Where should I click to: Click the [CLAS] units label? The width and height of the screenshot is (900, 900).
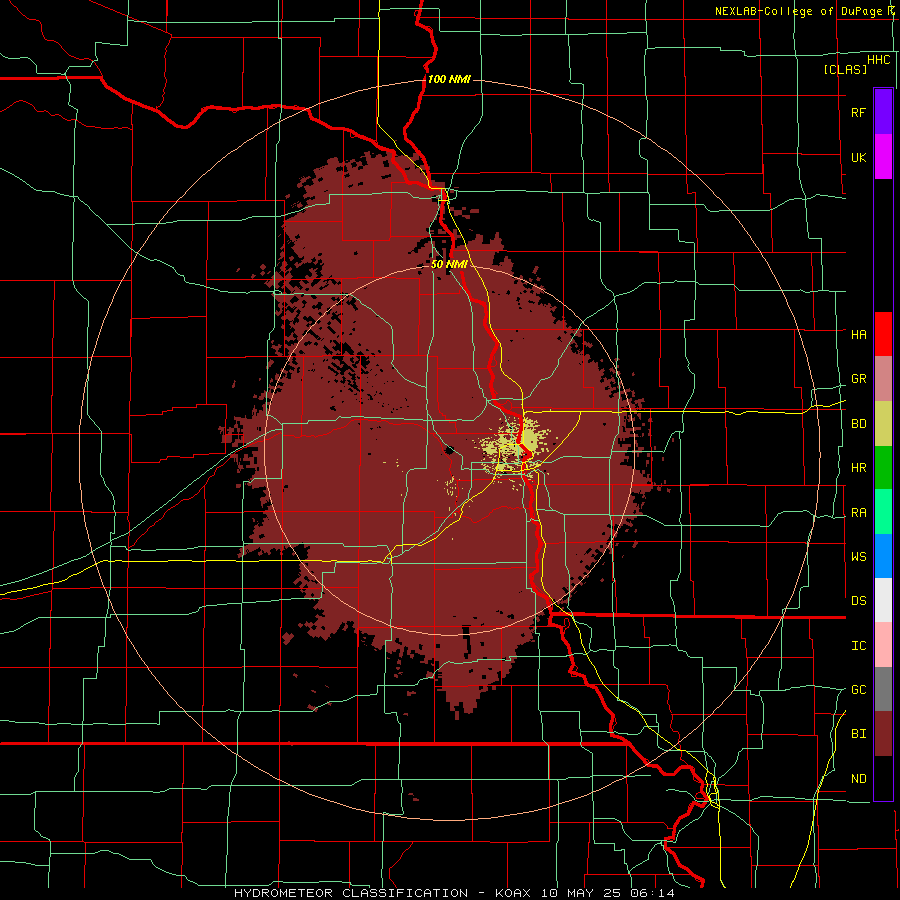point(845,69)
